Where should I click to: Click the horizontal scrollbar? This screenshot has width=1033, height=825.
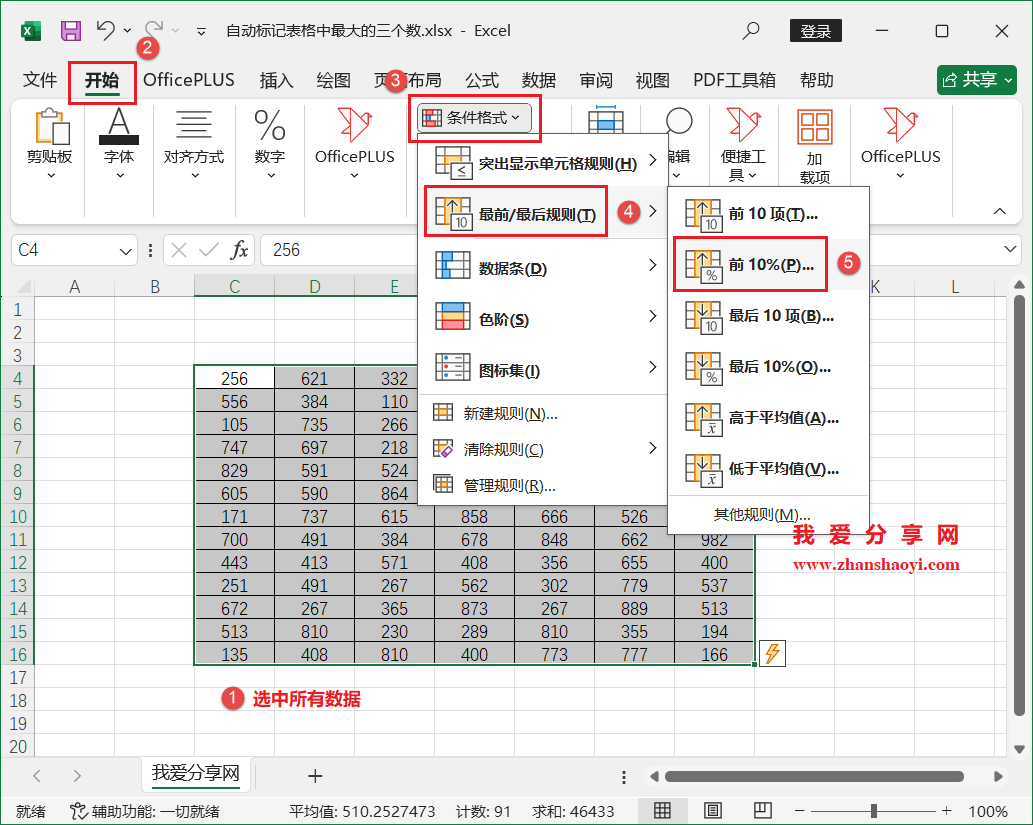(x=814, y=776)
